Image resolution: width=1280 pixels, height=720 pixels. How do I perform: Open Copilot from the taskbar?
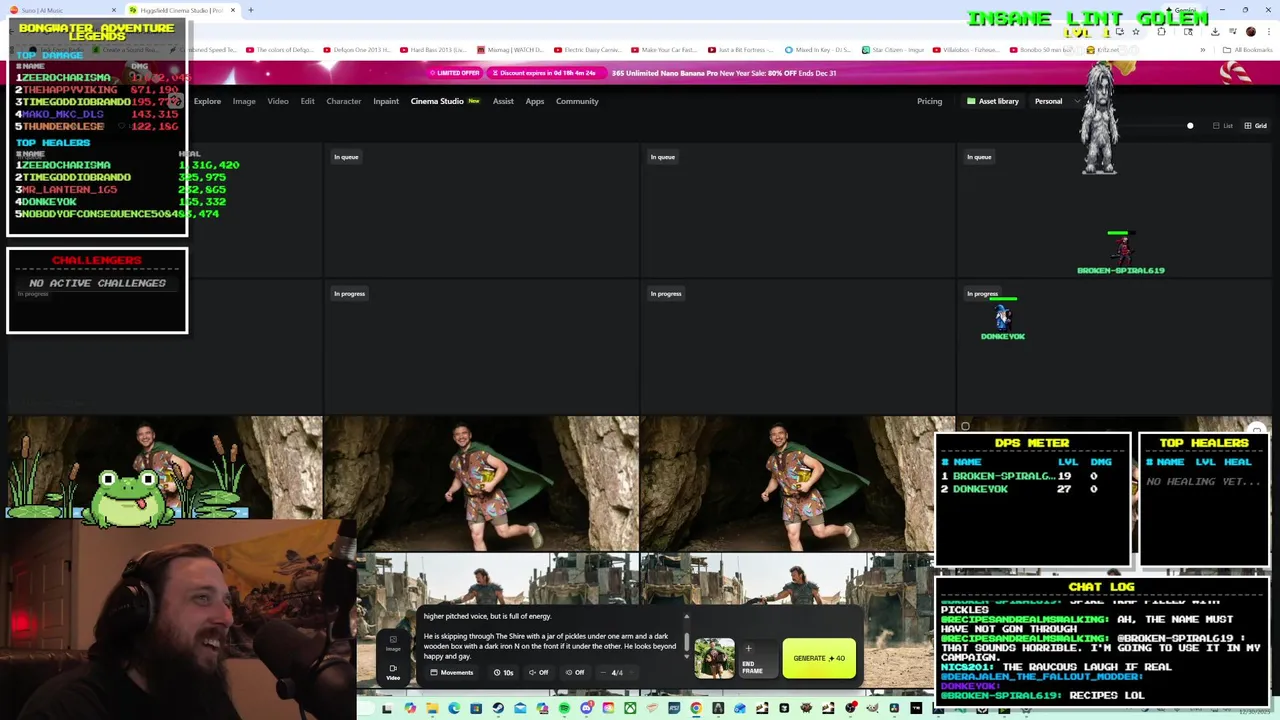410,709
